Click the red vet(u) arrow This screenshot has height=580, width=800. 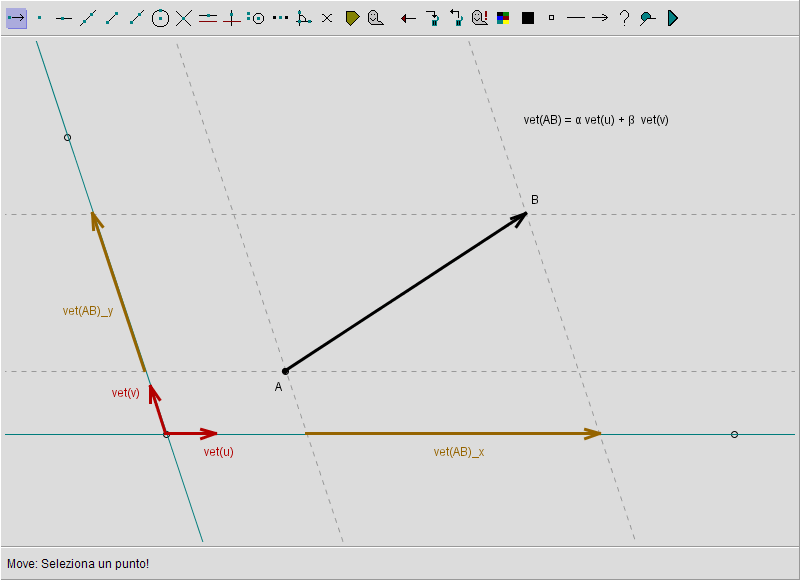192,434
